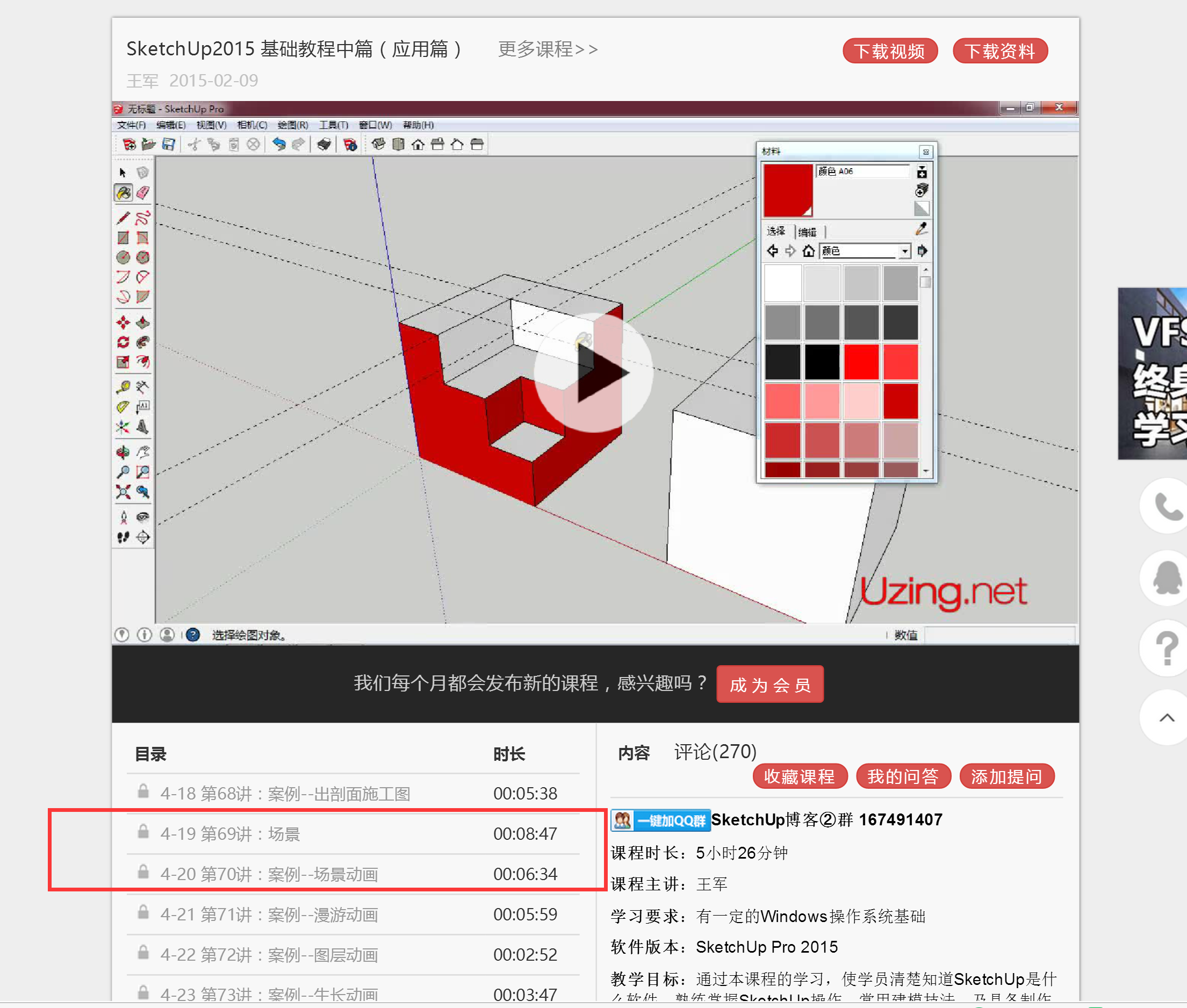Open the 绘图(R) menu in SketchUp
Screen dimensions: 1187x1008
tap(293, 125)
